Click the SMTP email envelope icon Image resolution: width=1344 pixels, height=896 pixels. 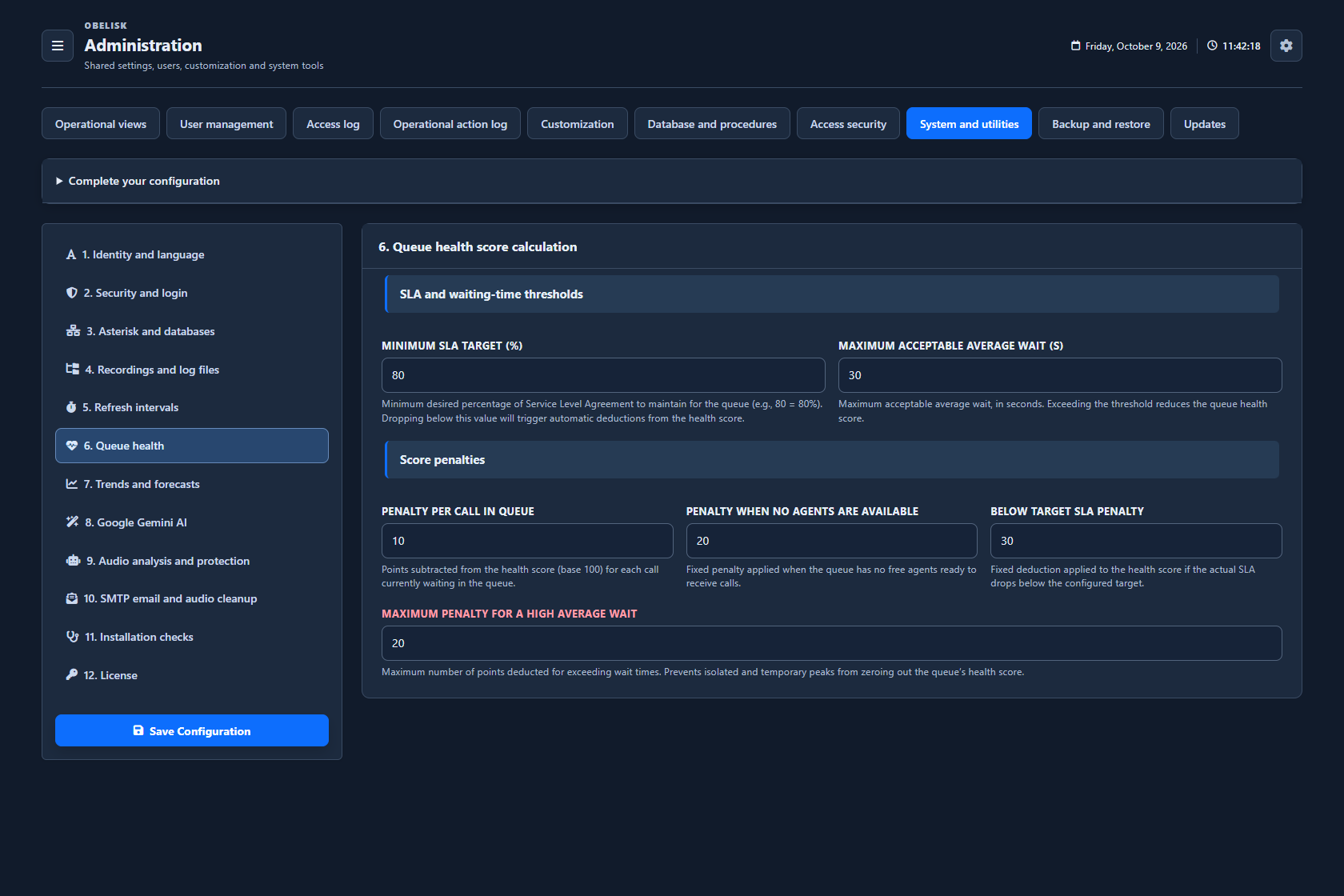click(72, 598)
